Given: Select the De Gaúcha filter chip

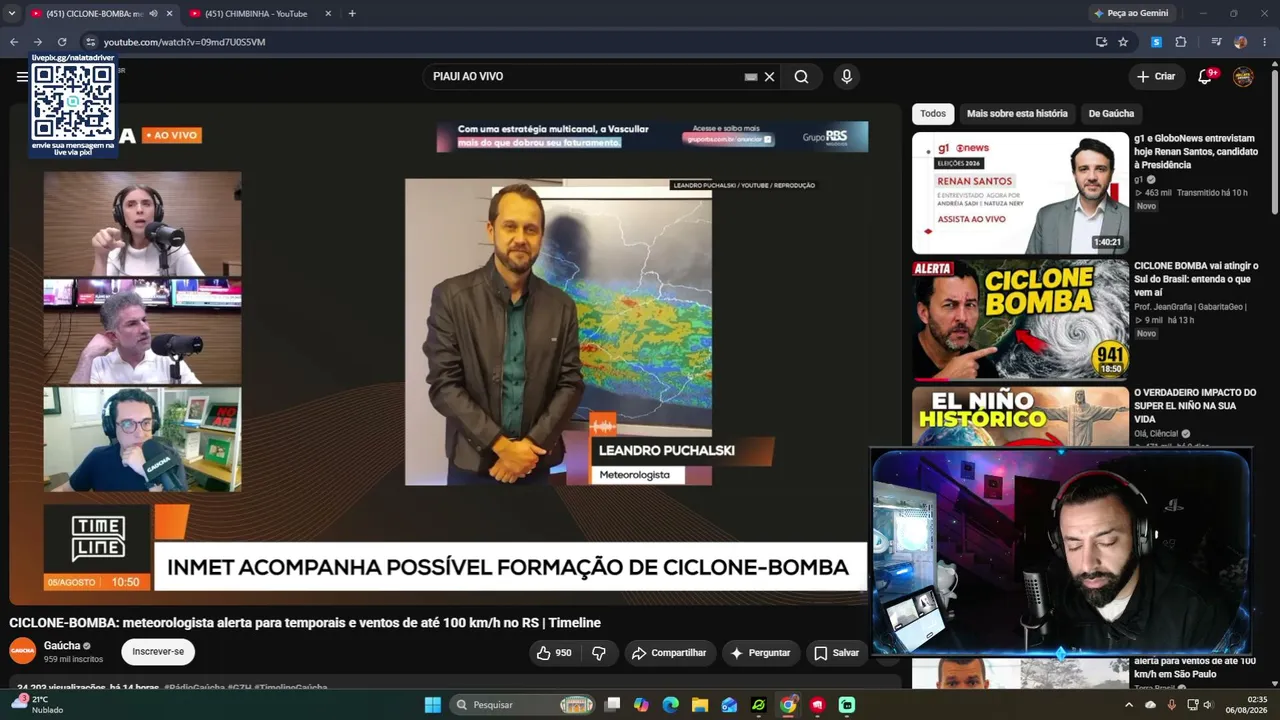Looking at the screenshot, I should (x=1111, y=114).
